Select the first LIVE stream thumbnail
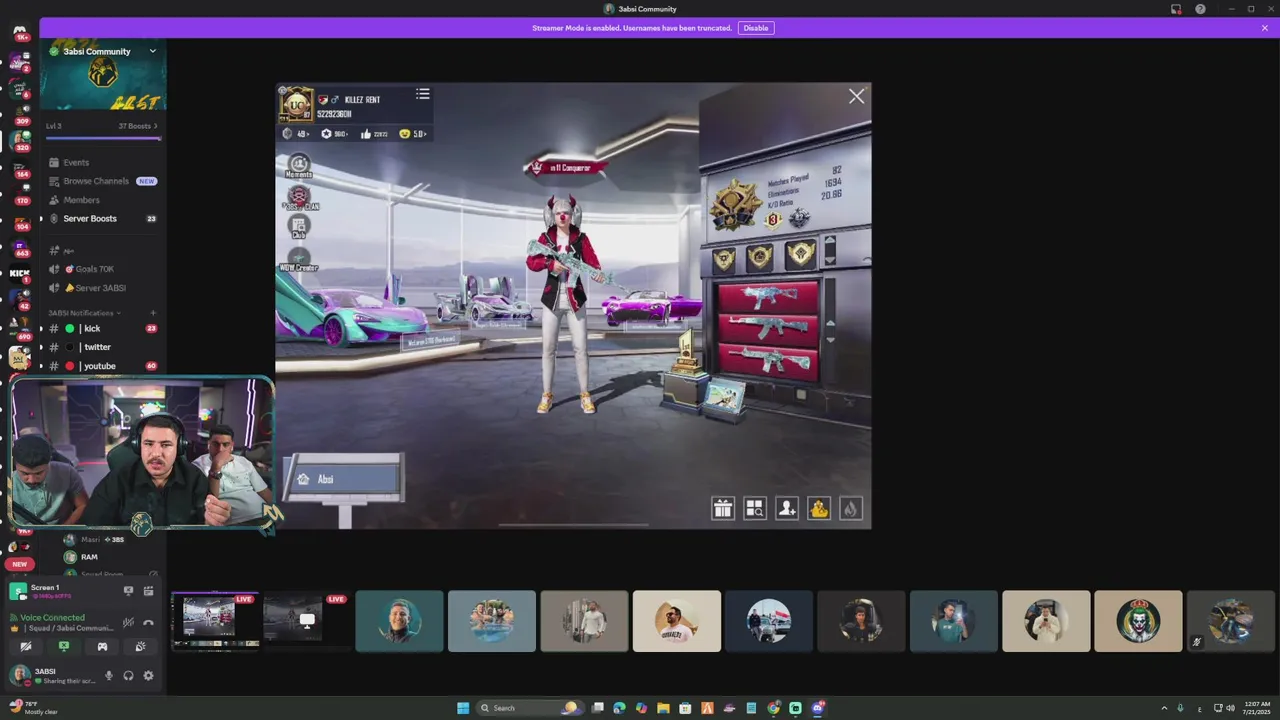The image size is (1280, 720). (x=215, y=621)
